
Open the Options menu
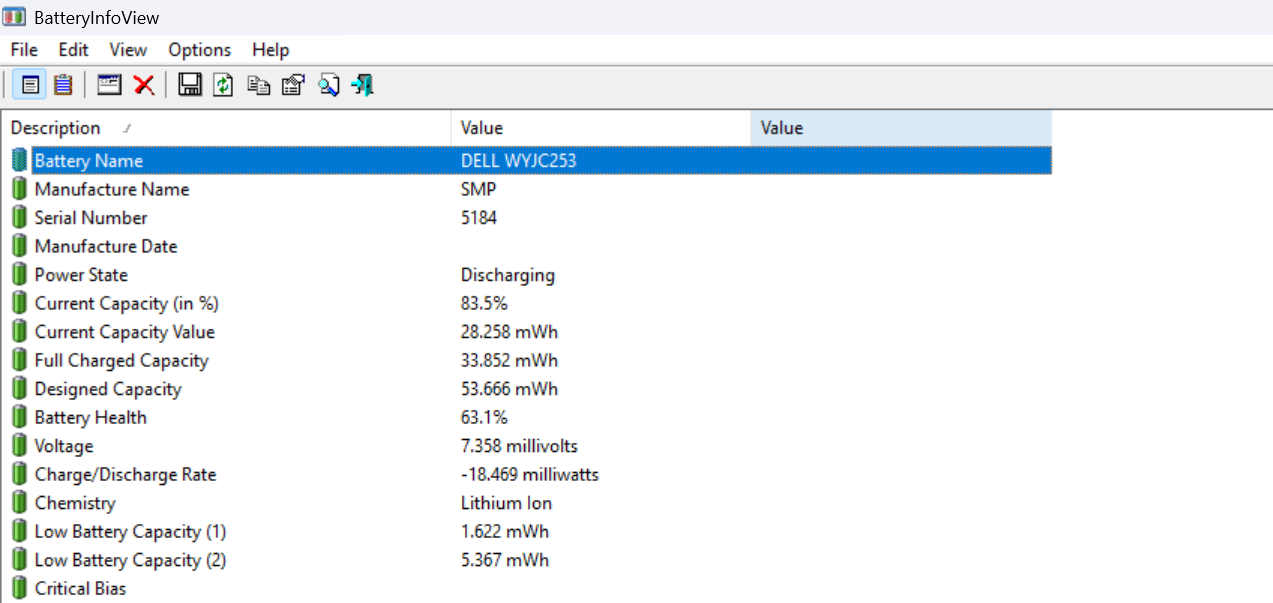click(x=200, y=50)
